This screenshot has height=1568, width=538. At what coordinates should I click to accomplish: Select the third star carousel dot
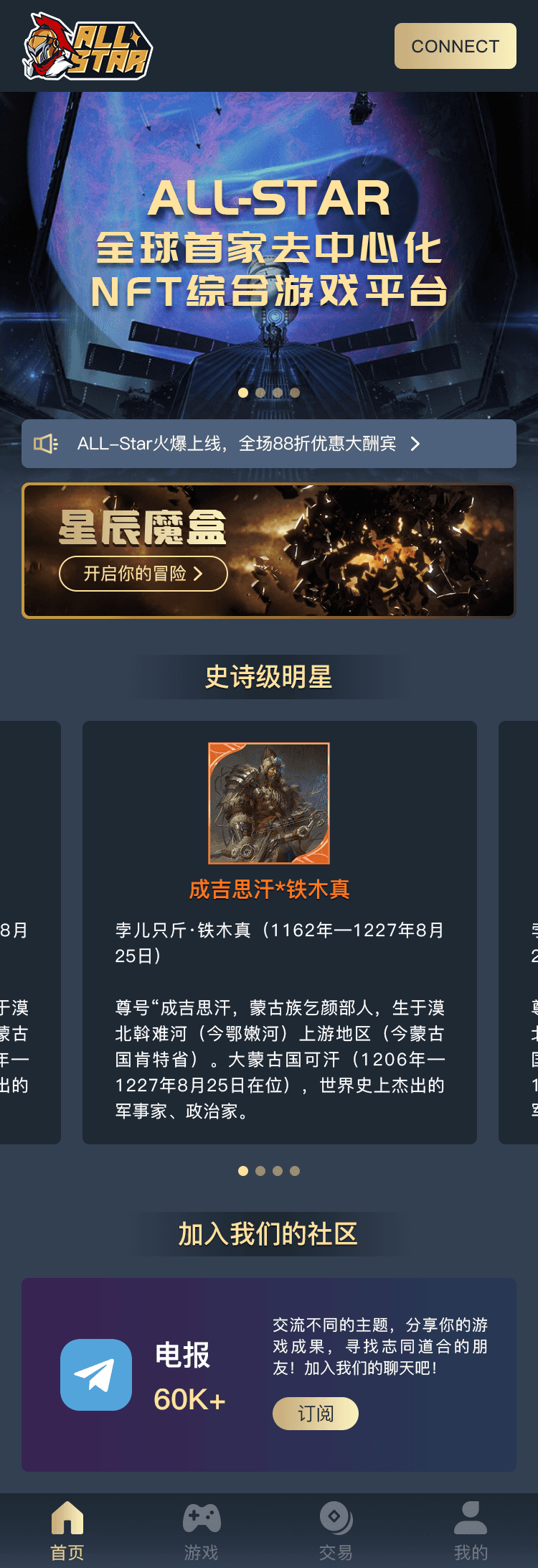(x=278, y=1171)
